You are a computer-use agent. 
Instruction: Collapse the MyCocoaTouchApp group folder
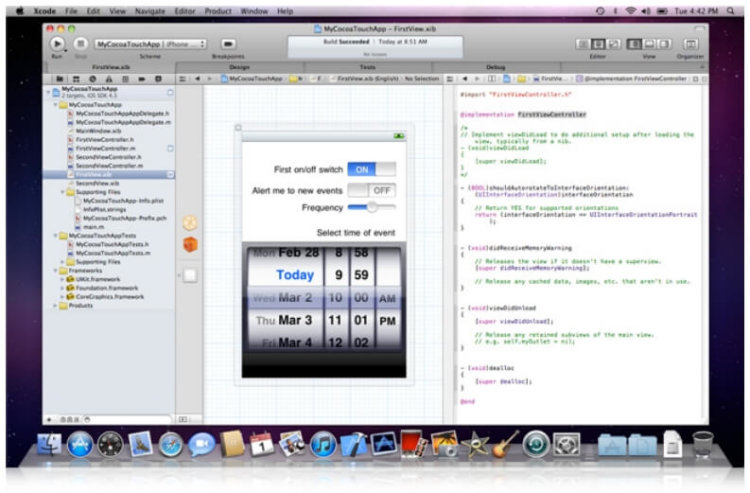[x=55, y=105]
